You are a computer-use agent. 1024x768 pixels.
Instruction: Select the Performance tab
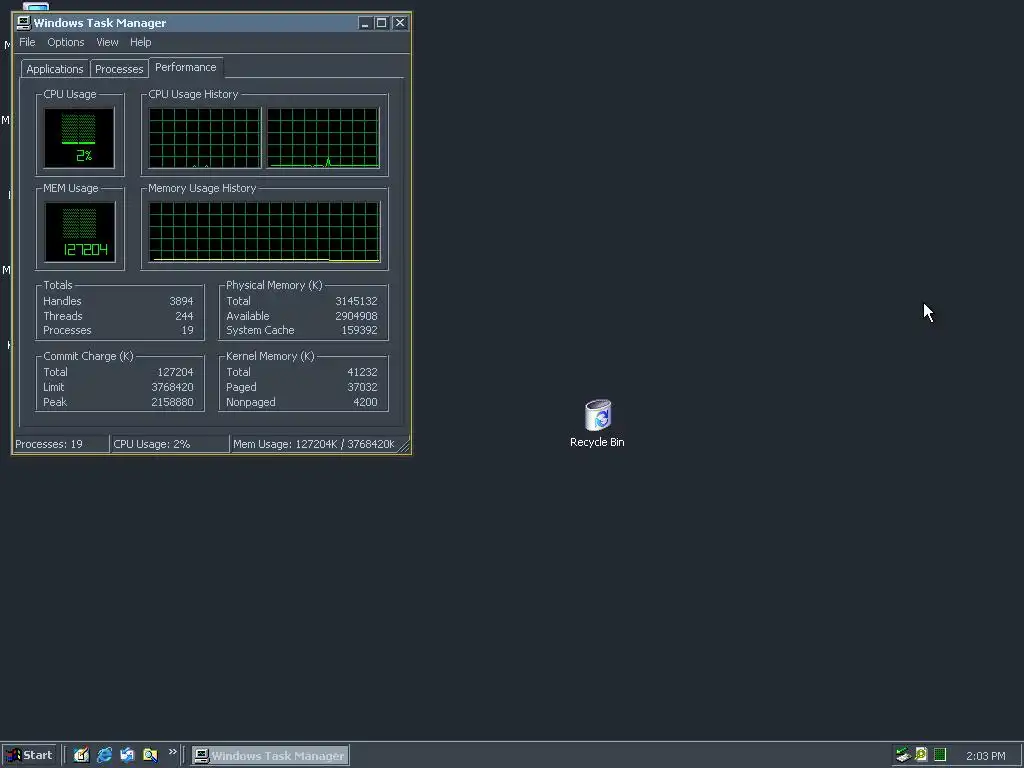[x=185, y=67]
